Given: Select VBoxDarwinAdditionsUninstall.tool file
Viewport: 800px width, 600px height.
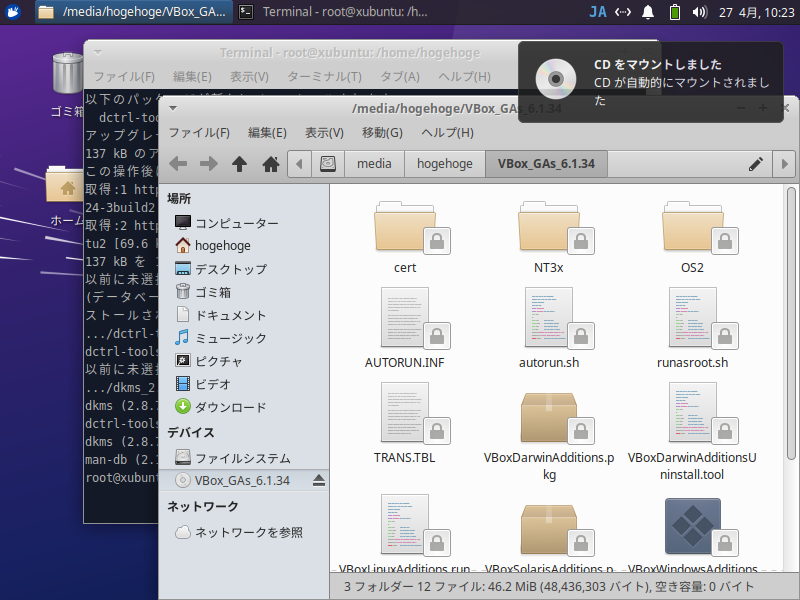Looking at the screenshot, I should coord(692,432).
